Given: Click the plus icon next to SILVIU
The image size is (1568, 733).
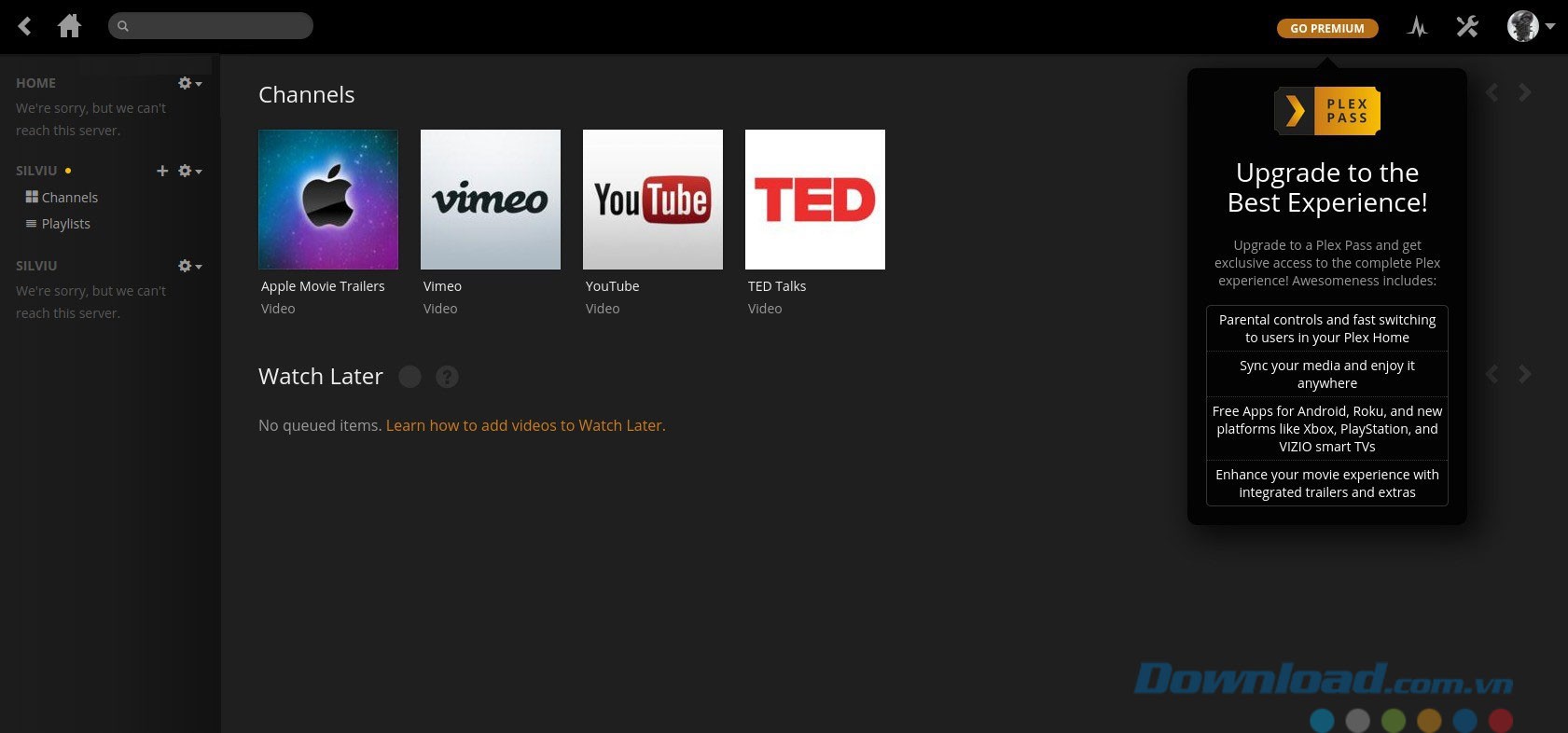Looking at the screenshot, I should [162, 171].
